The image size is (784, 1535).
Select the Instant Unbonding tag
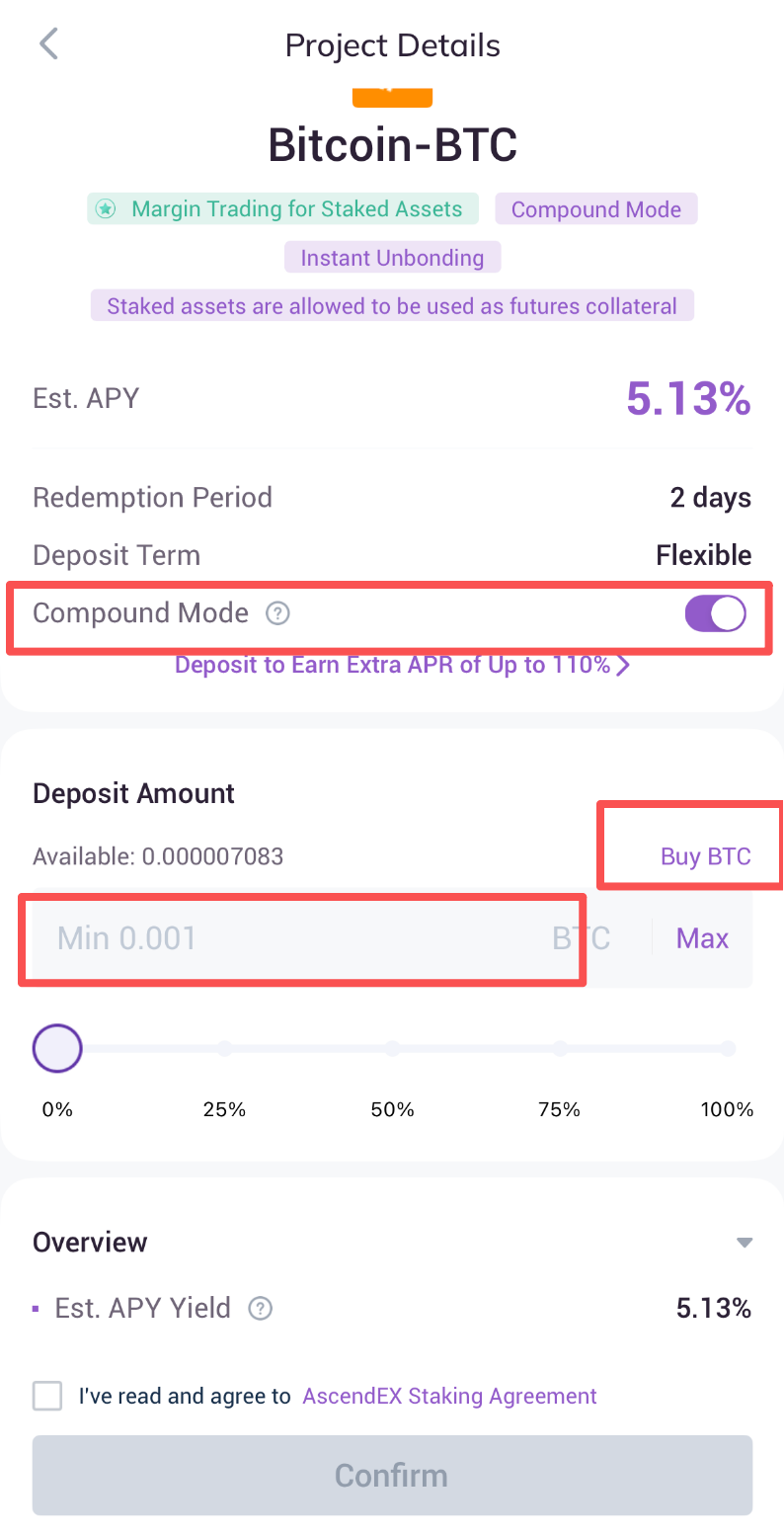click(x=392, y=258)
